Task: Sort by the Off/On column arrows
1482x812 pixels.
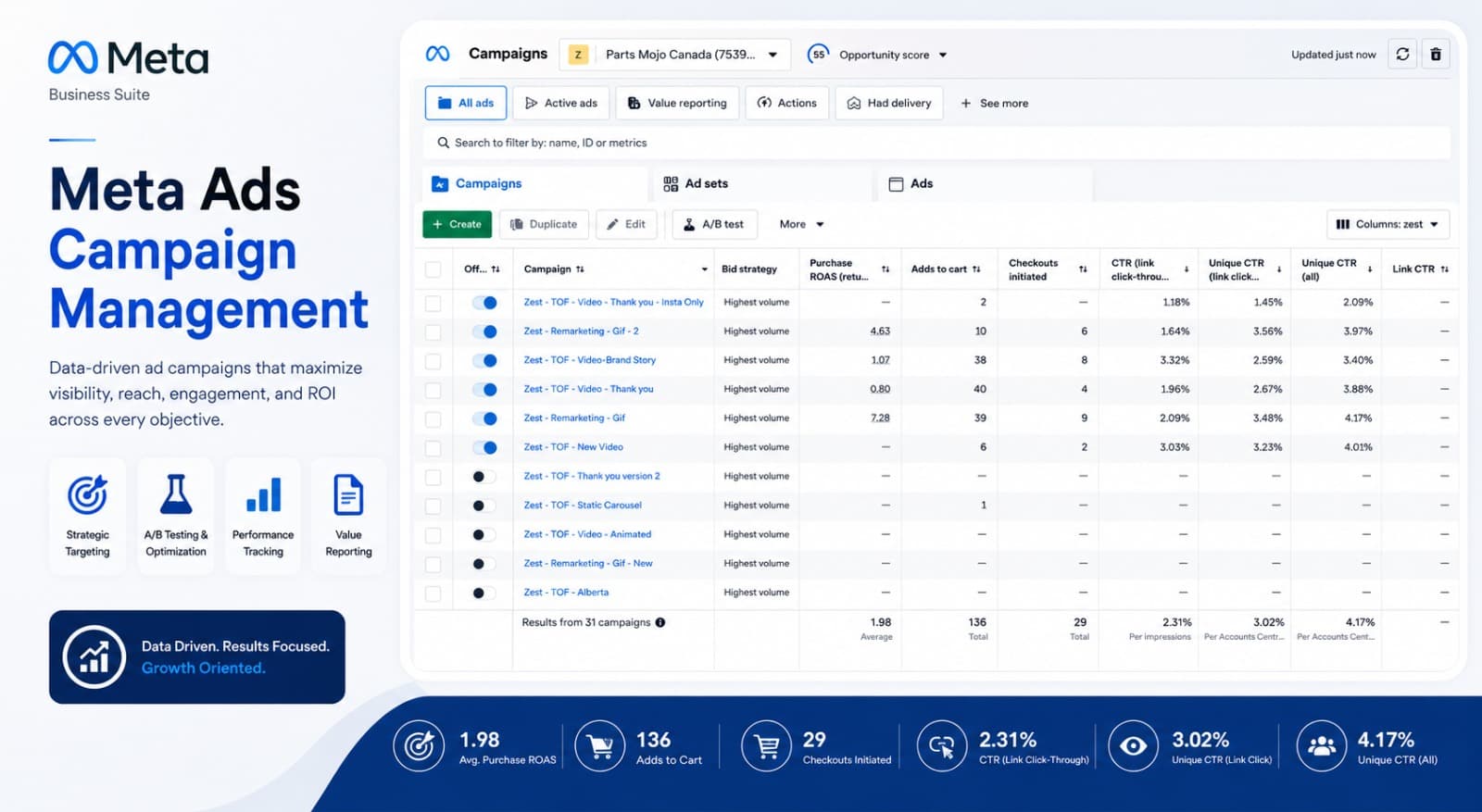Action: [496, 269]
